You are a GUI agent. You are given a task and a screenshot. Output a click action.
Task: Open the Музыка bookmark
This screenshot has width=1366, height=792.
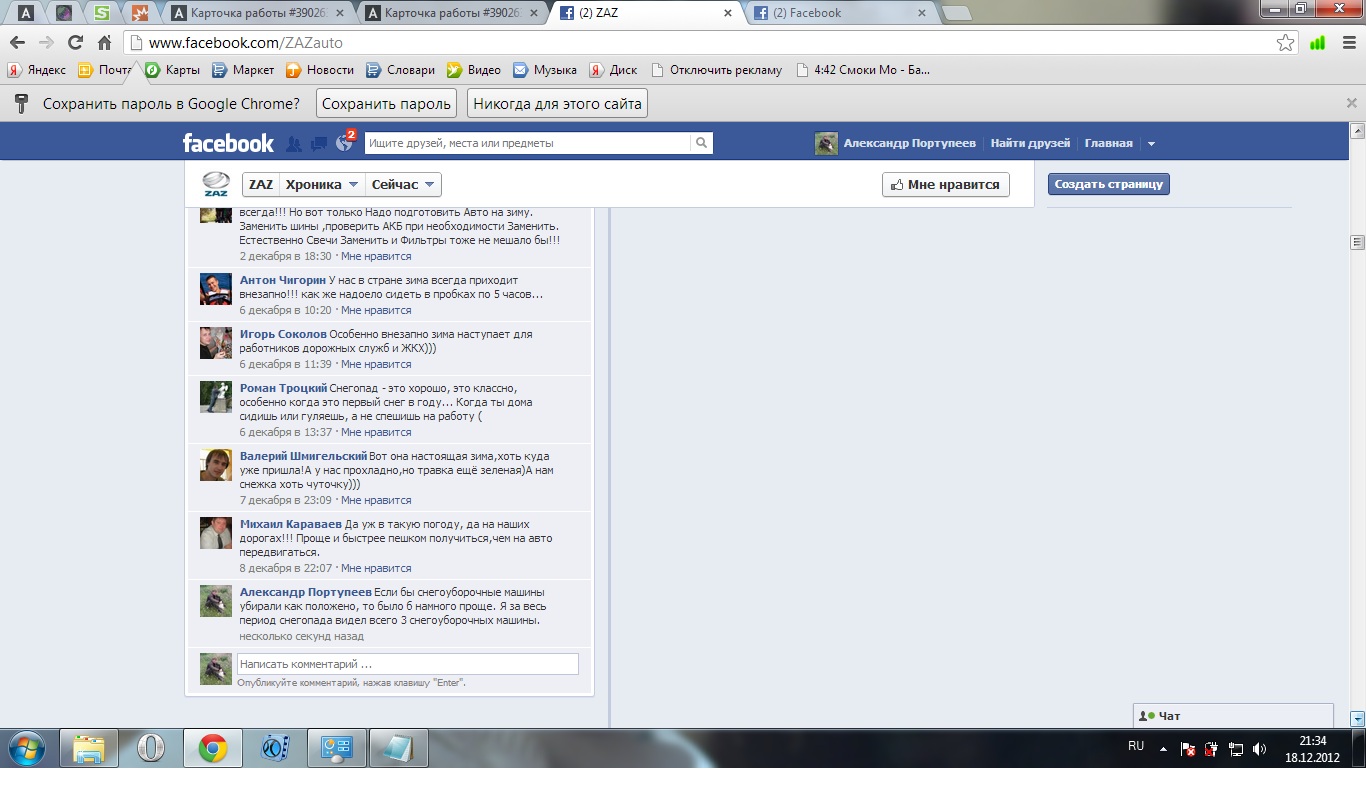(x=545, y=70)
